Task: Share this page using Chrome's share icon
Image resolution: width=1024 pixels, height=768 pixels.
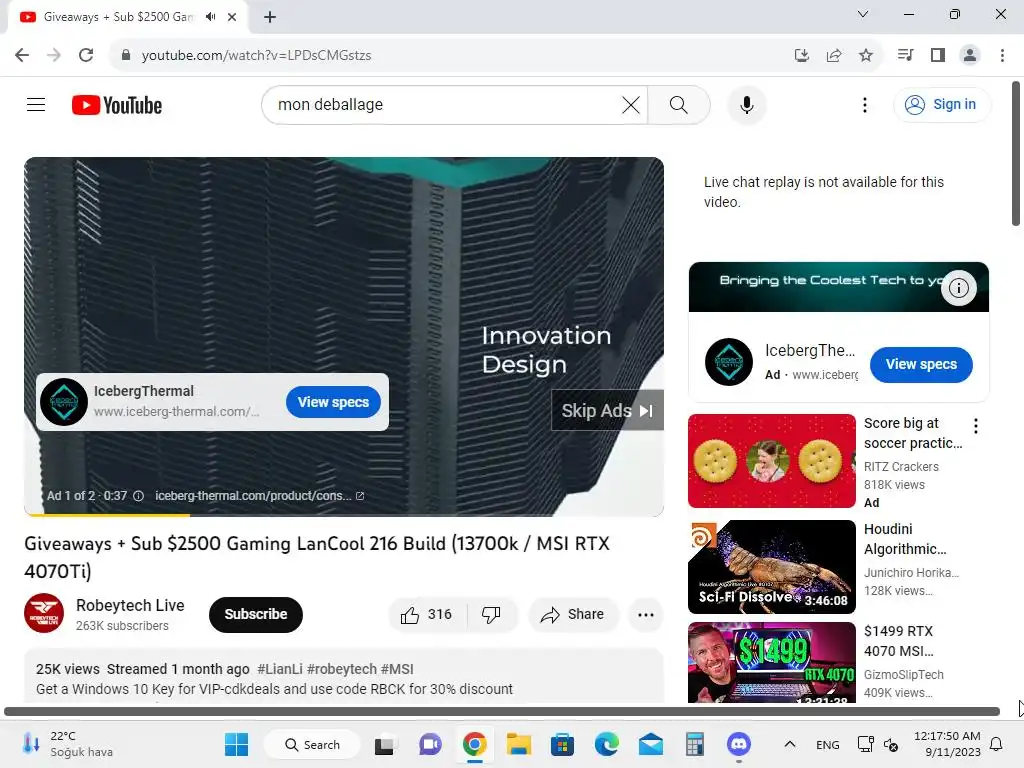Action: point(834,55)
